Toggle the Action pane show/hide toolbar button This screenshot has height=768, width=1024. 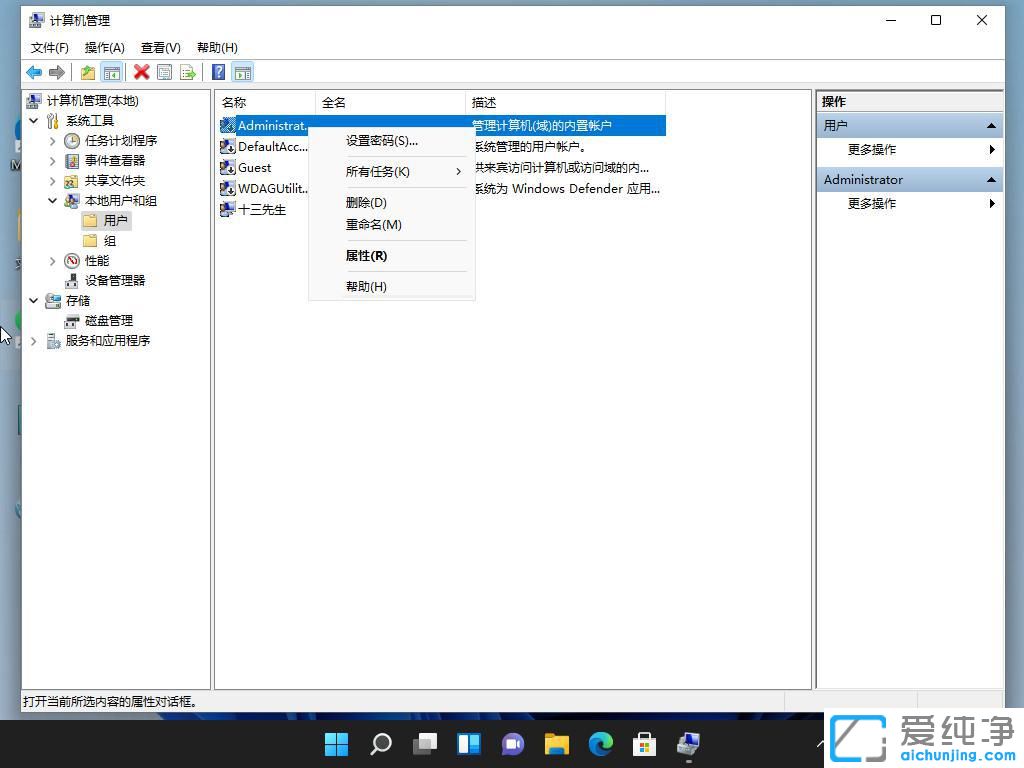243,71
